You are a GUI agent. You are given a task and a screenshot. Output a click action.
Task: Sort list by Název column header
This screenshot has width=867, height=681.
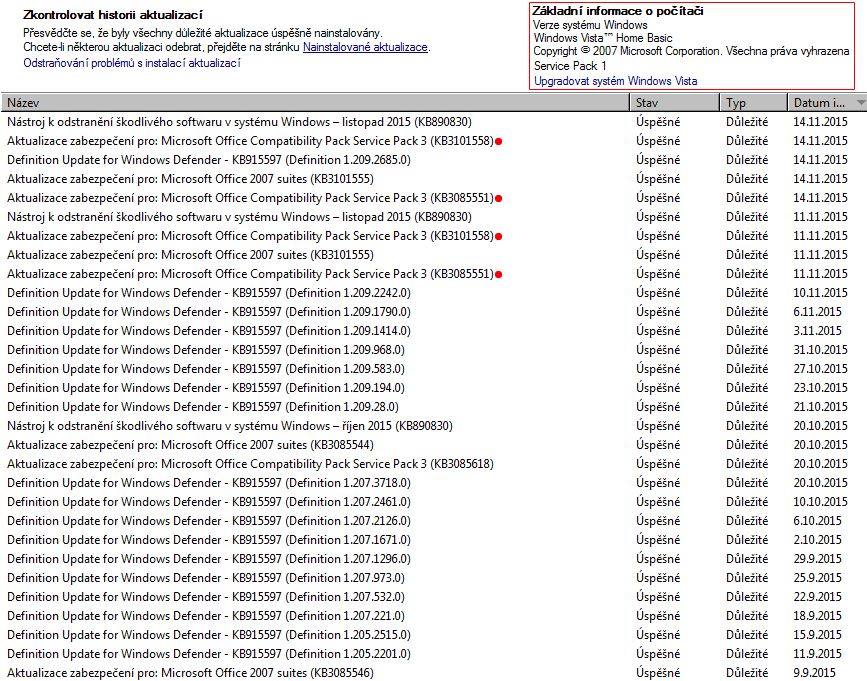tap(315, 103)
